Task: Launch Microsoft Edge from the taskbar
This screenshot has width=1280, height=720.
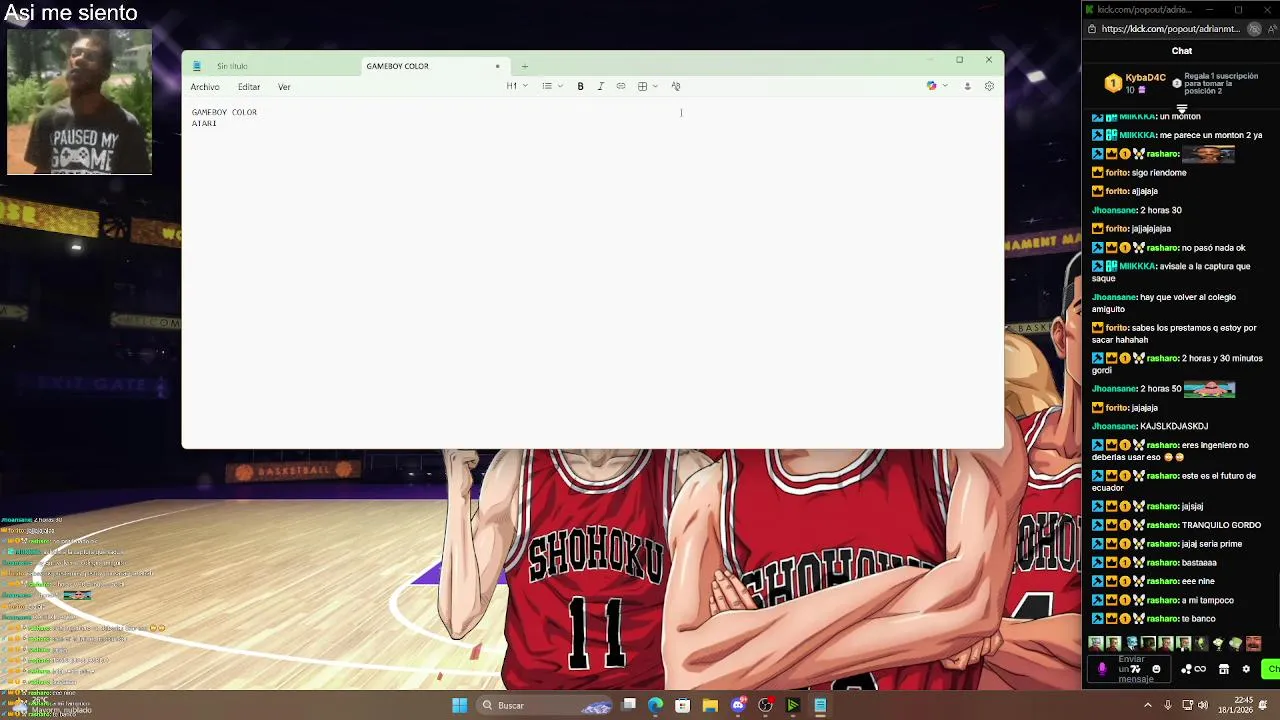Action: pyautogui.click(x=655, y=705)
